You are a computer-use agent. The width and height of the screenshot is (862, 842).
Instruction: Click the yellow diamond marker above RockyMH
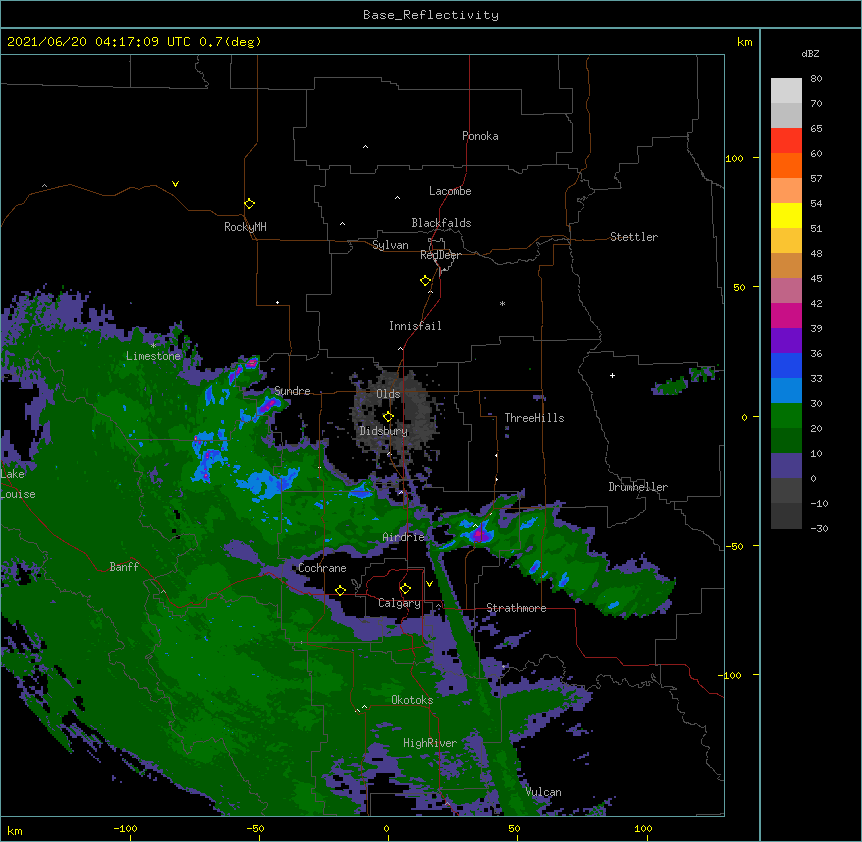pos(250,204)
